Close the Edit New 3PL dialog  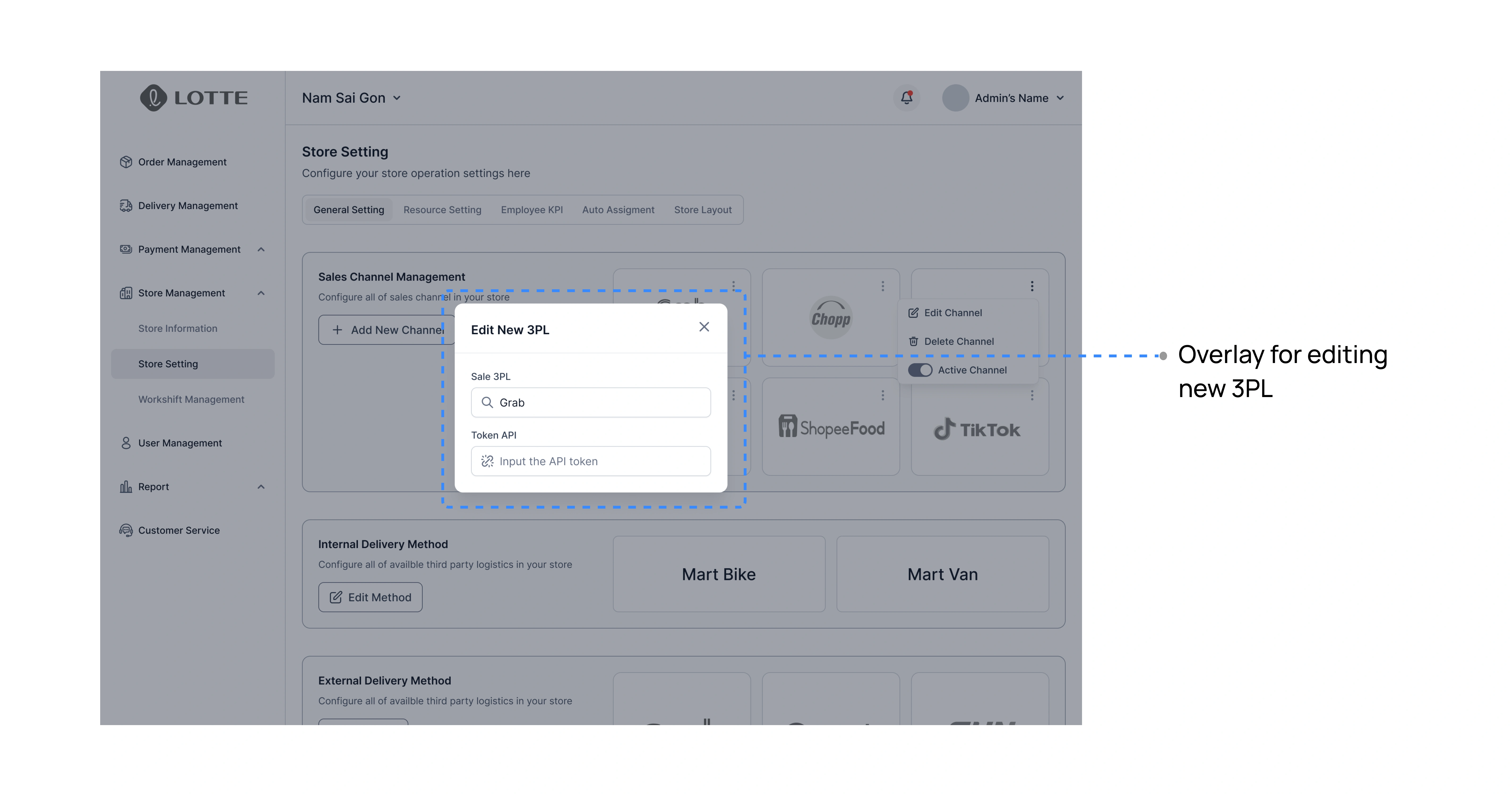click(x=704, y=327)
